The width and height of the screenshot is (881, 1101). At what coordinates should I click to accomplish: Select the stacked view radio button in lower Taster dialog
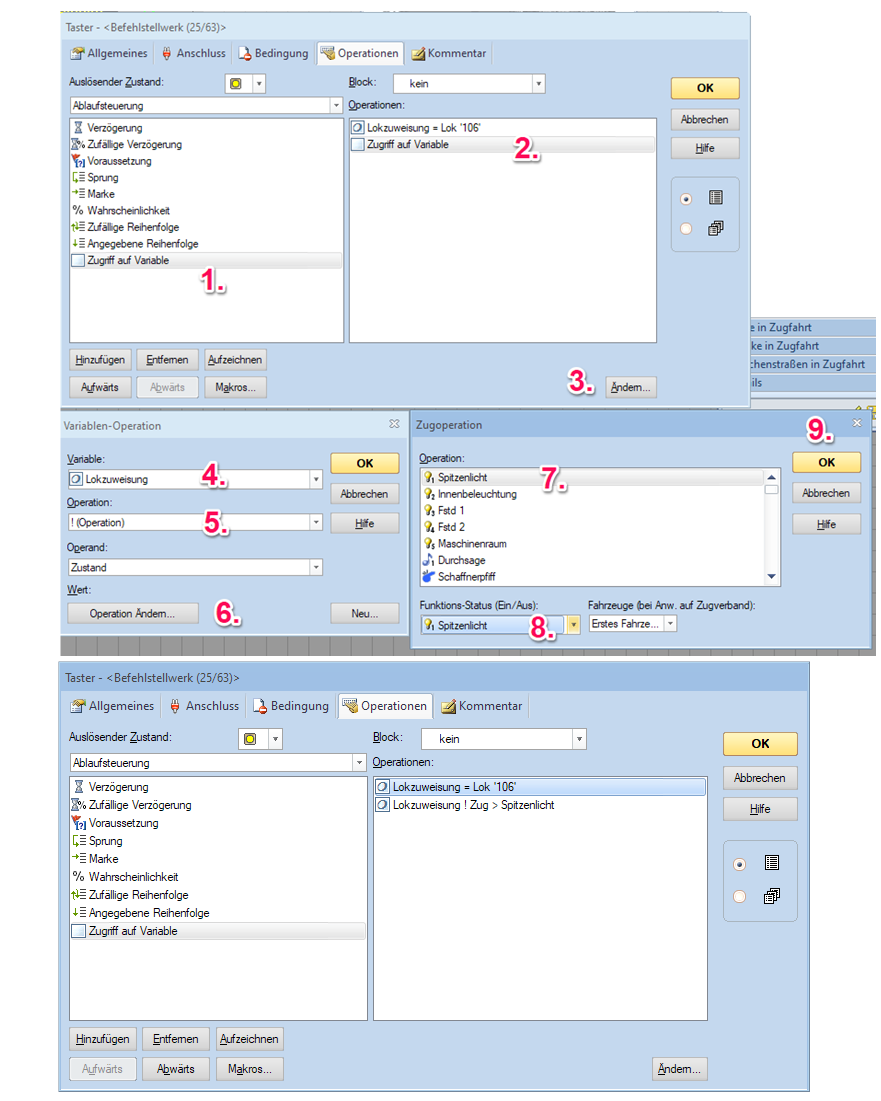tap(739, 897)
